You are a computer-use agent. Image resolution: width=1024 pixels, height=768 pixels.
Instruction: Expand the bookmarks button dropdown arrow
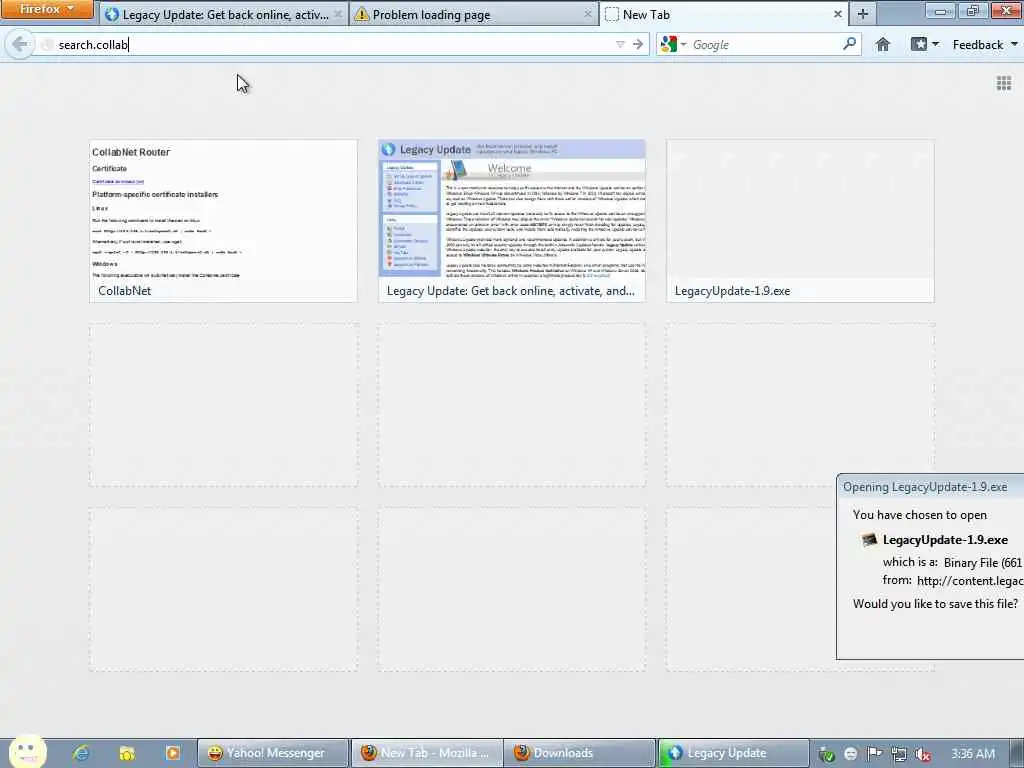pyautogui.click(x=936, y=44)
